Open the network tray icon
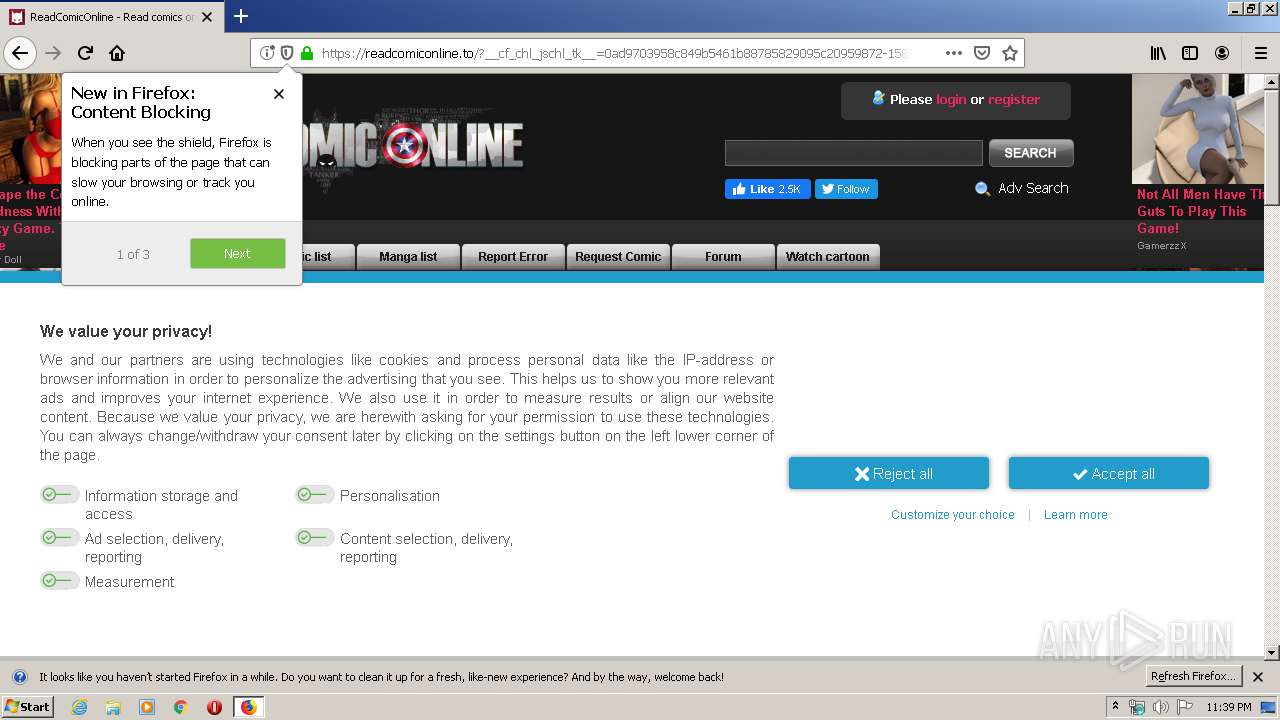 pos(1137,707)
